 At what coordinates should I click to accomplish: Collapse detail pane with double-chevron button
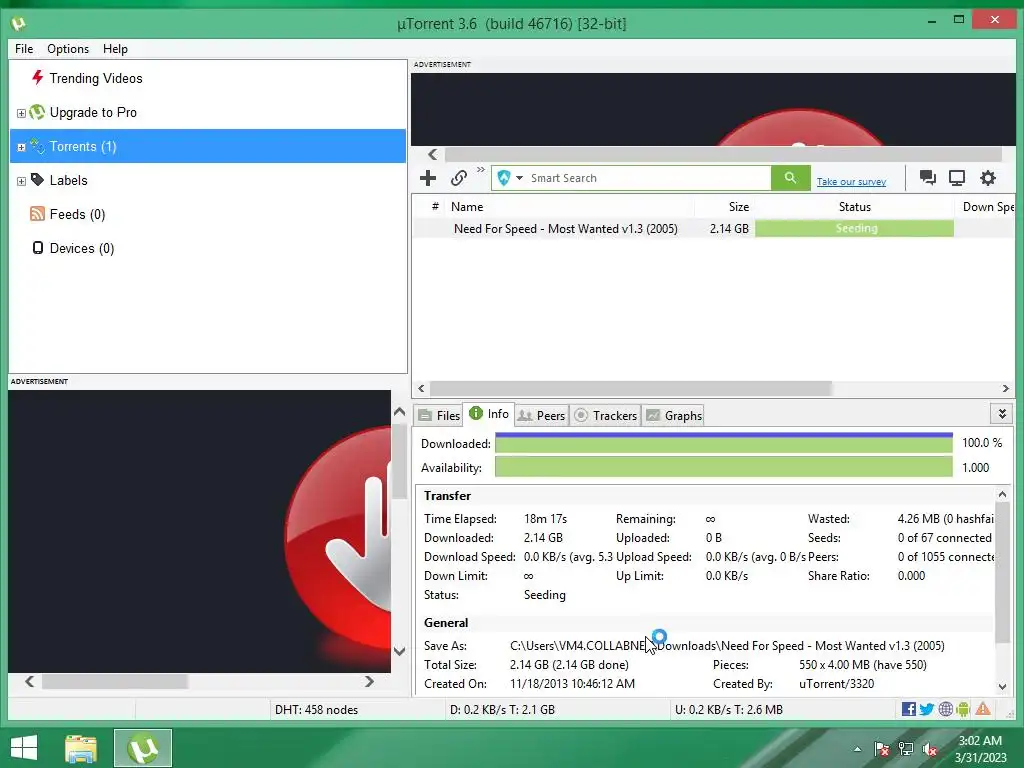[x=1002, y=413]
